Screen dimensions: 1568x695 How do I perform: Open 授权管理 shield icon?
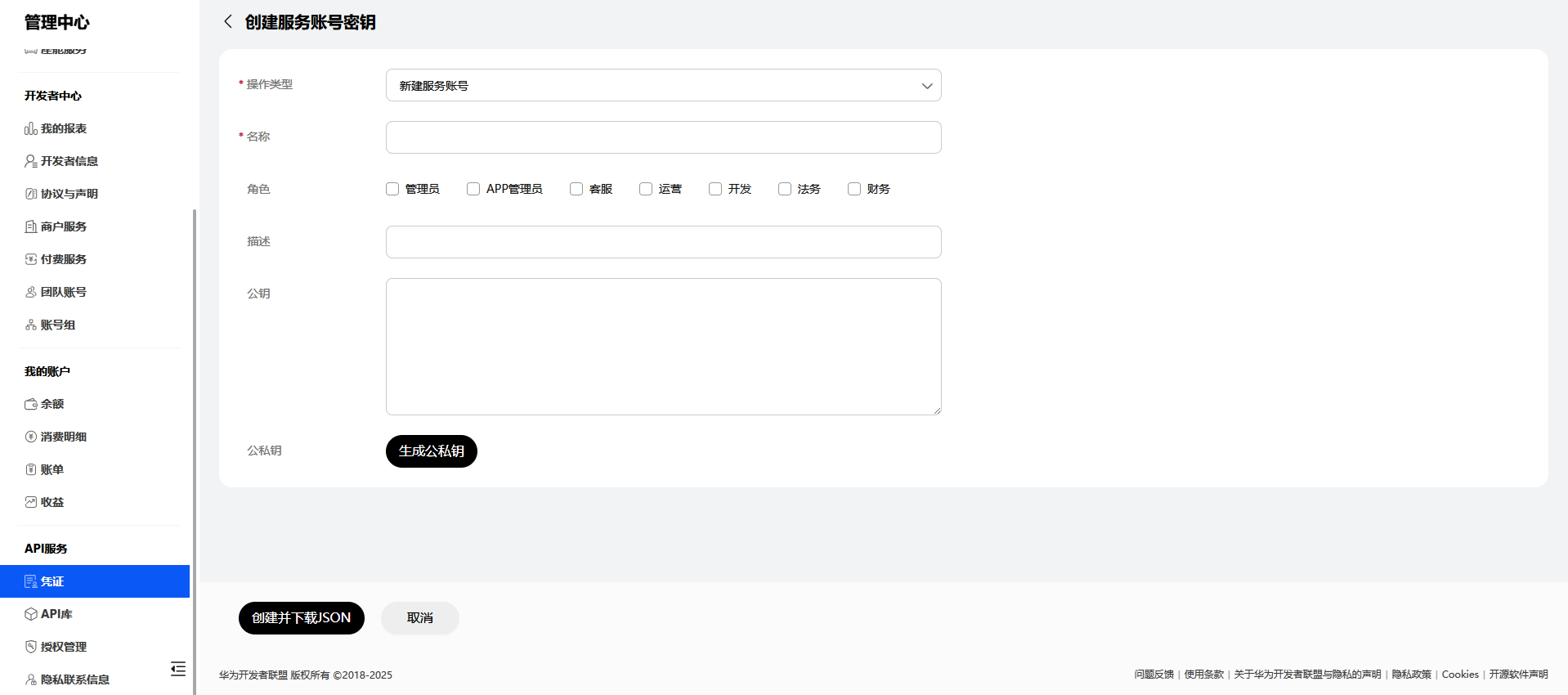point(31,647)
